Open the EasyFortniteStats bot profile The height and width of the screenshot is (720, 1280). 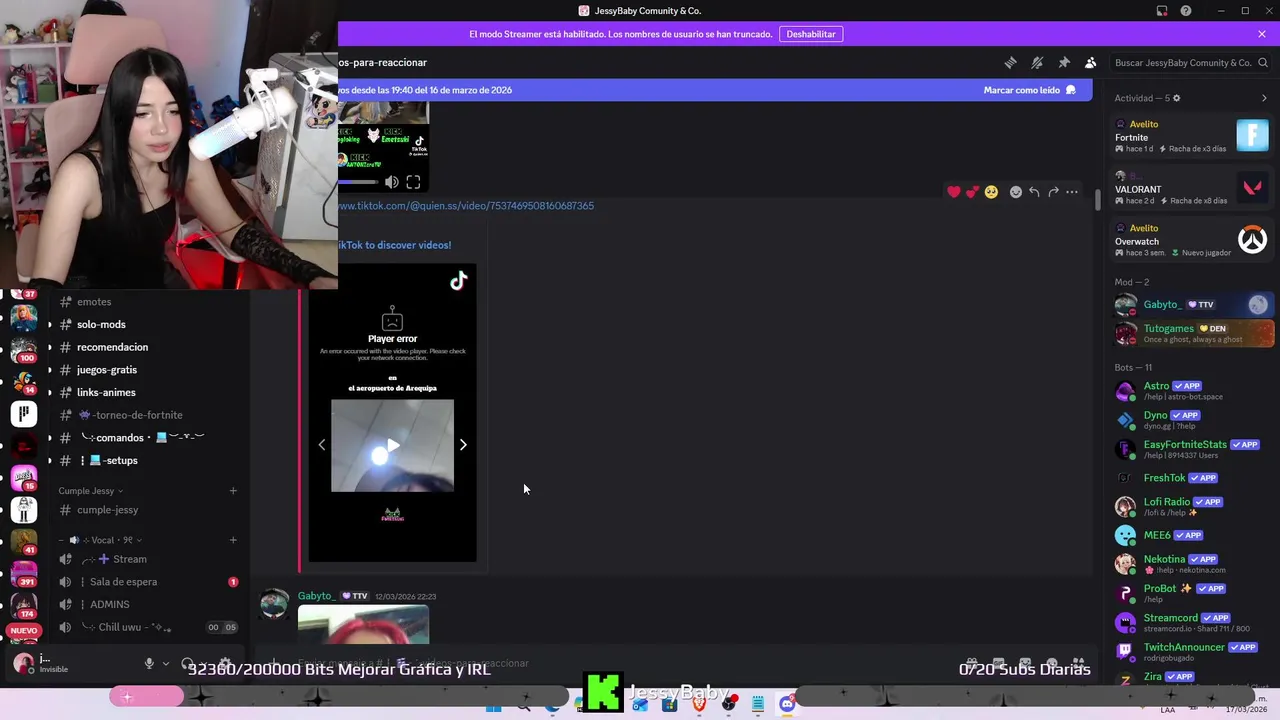(1193, 449)
